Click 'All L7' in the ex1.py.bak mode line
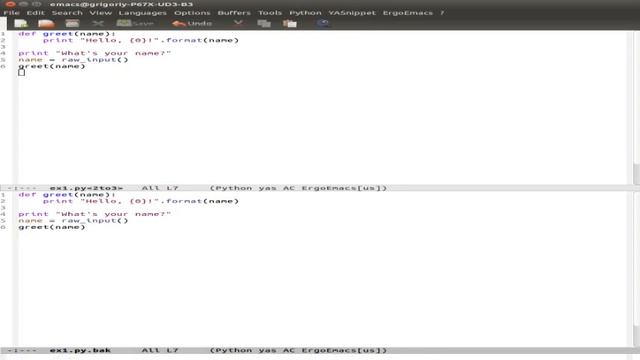The image size is (640, 360). pyautogui.click(x=160, y=350)
